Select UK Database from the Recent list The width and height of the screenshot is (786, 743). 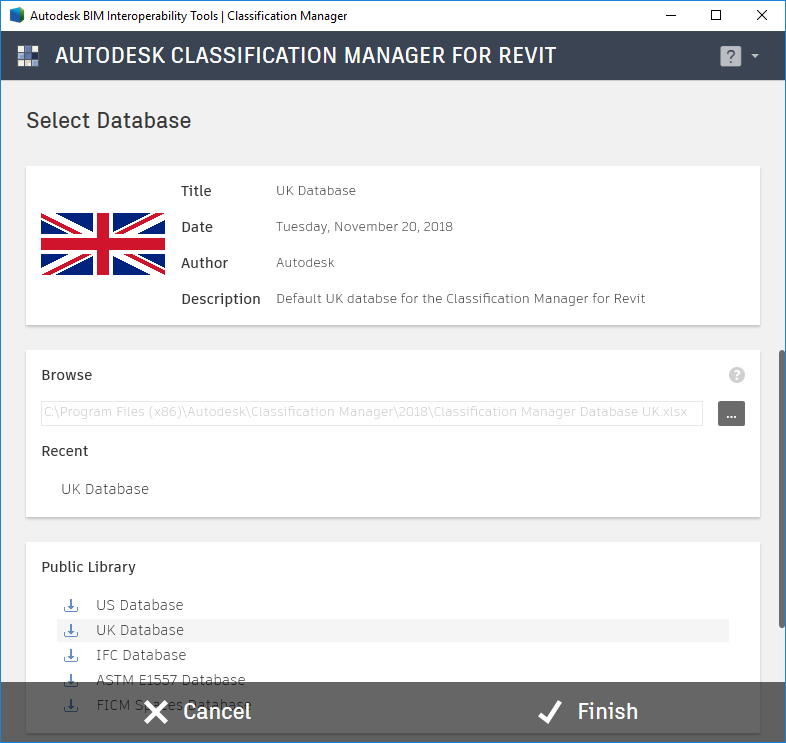105,489
